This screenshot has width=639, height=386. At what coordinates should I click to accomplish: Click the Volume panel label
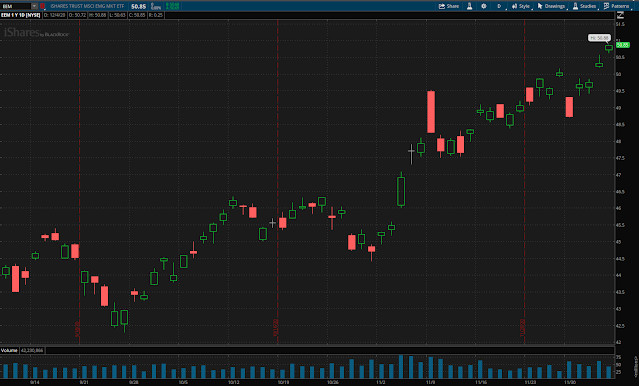click(9, 351)
